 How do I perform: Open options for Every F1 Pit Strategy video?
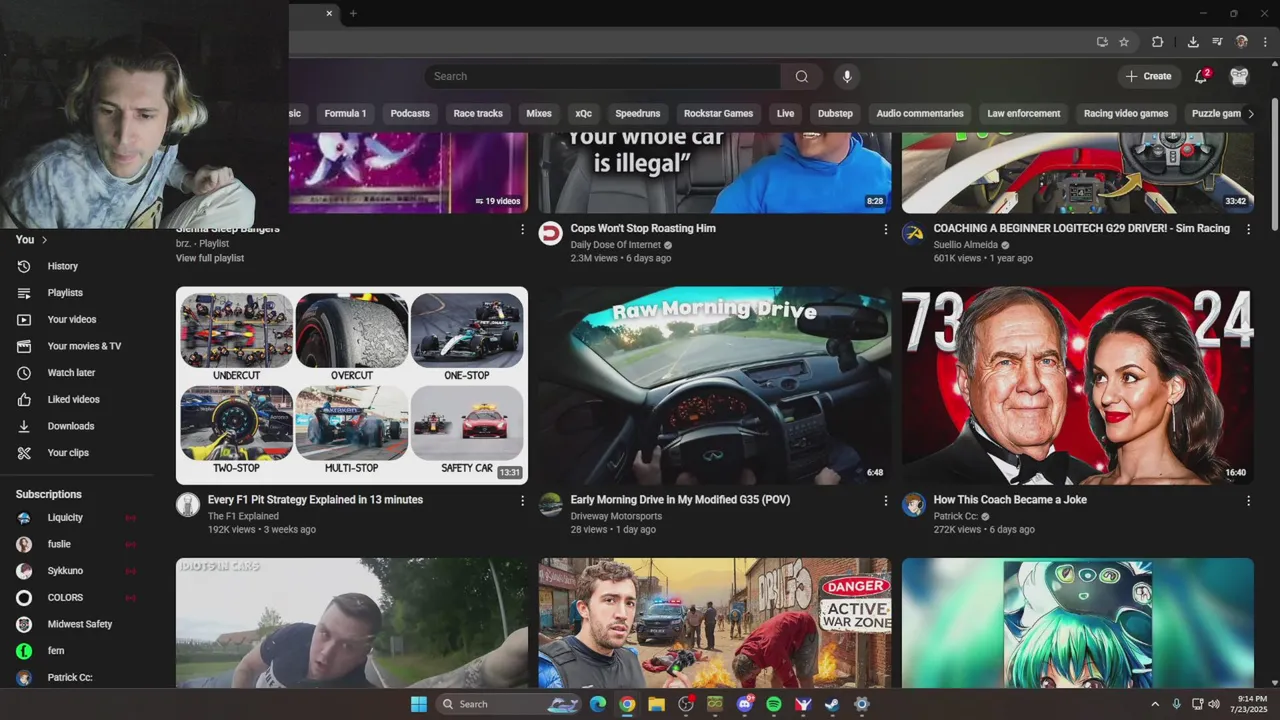click(x=522, y=500)
